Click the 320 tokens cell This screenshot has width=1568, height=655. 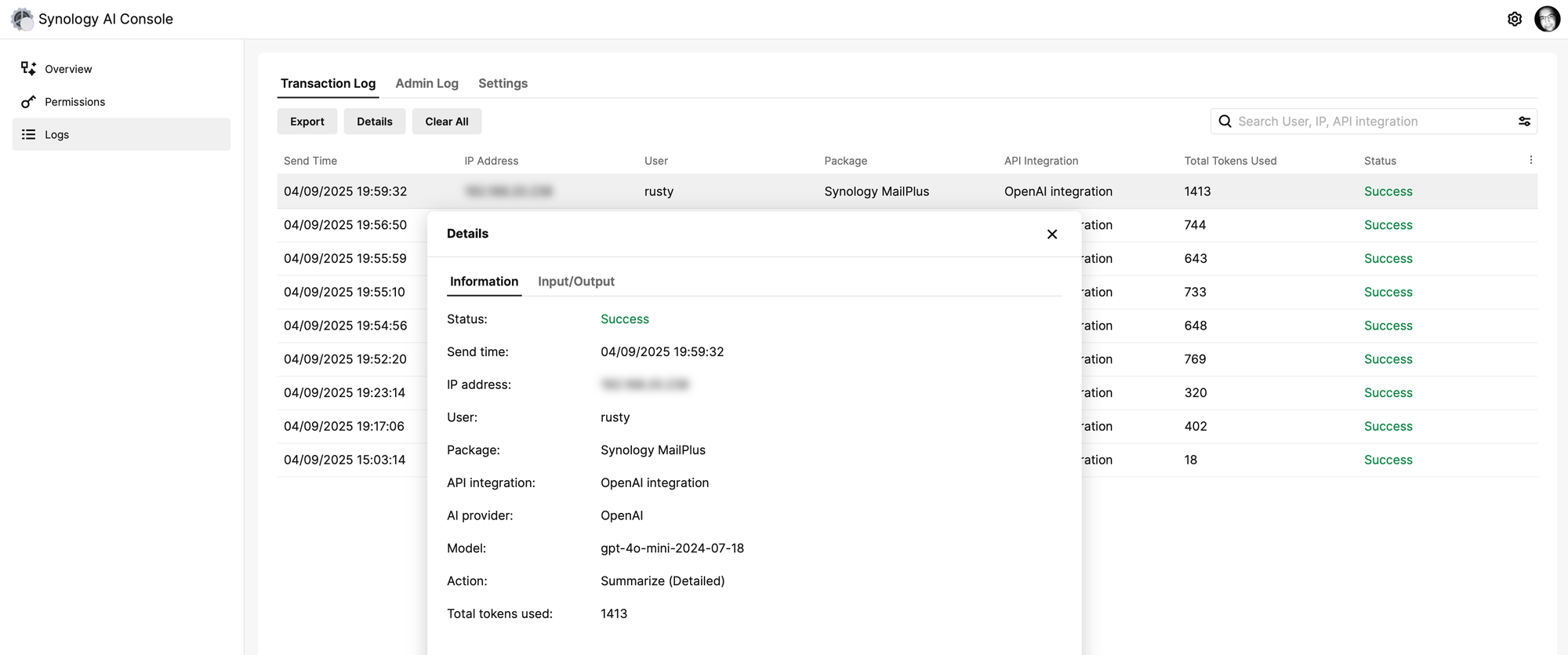[1196, 393]
